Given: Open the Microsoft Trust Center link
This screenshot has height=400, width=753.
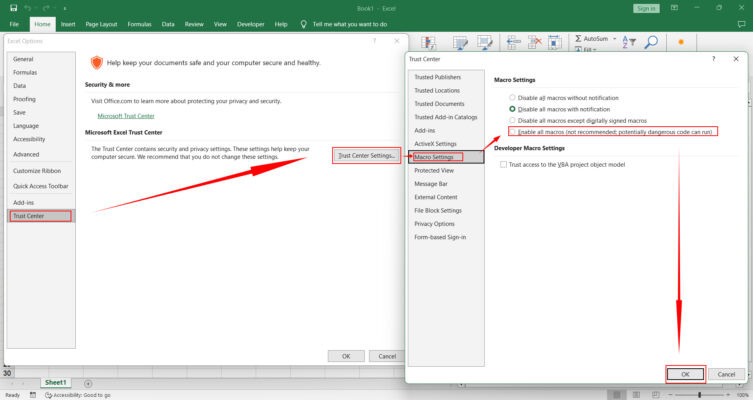Looking at the screenshot, I should tap(126, 116).
